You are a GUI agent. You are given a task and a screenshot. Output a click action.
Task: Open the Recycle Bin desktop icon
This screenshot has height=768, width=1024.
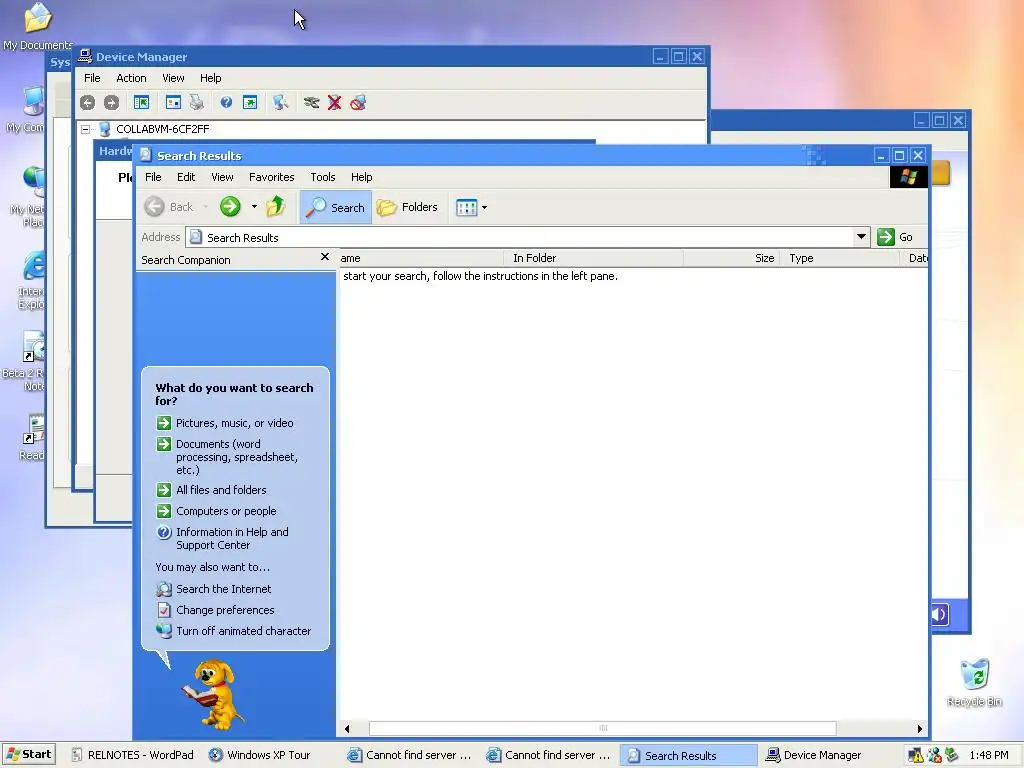pyautogui.click(x=974, y=683)
